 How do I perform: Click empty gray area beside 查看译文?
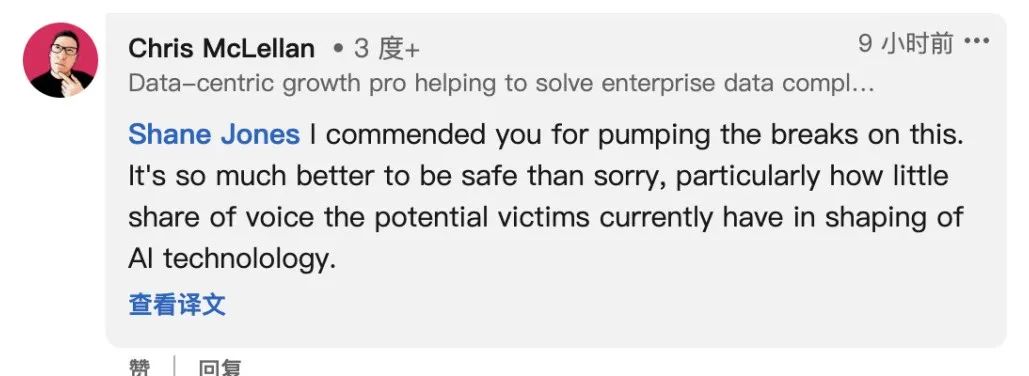591,306
